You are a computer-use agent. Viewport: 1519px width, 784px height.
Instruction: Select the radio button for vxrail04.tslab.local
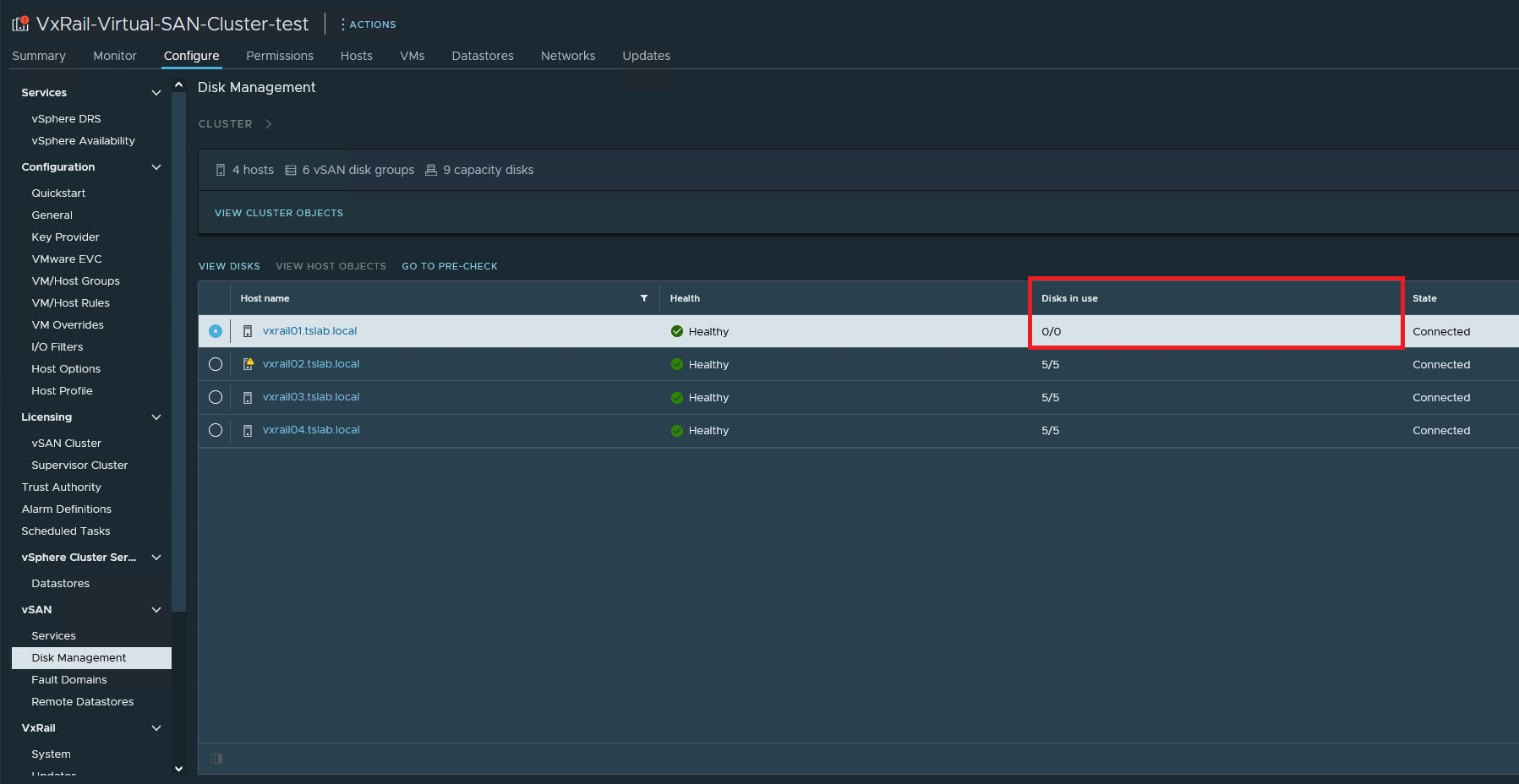coord(216,430)
